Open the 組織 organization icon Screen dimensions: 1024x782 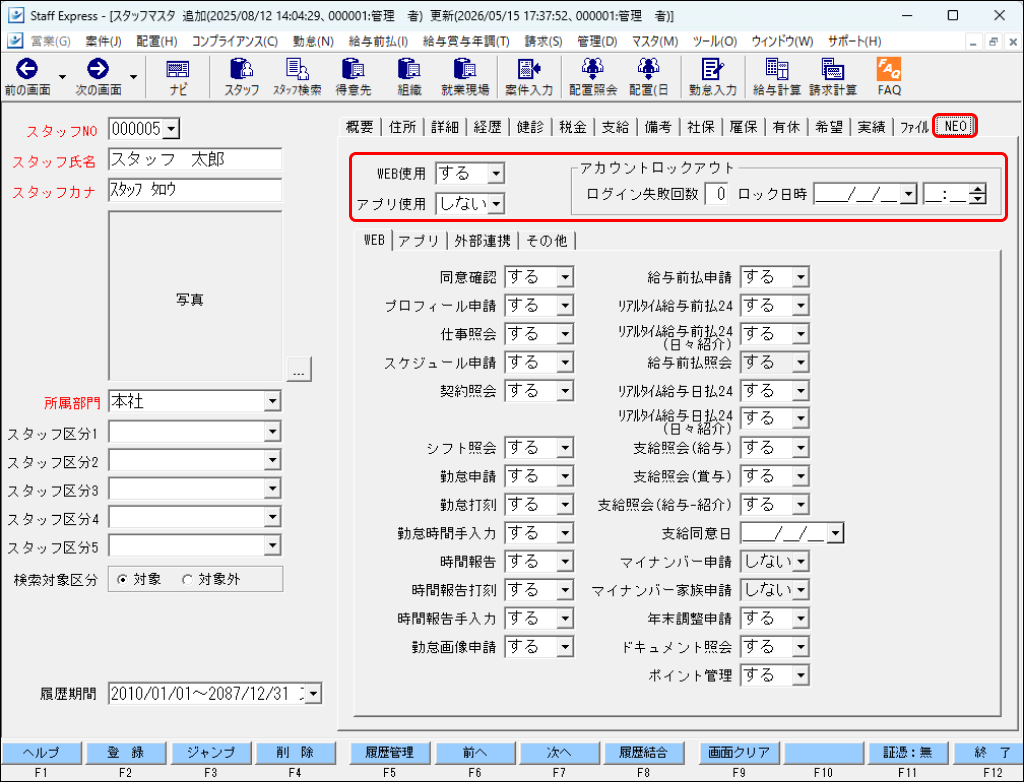point(409,77)
